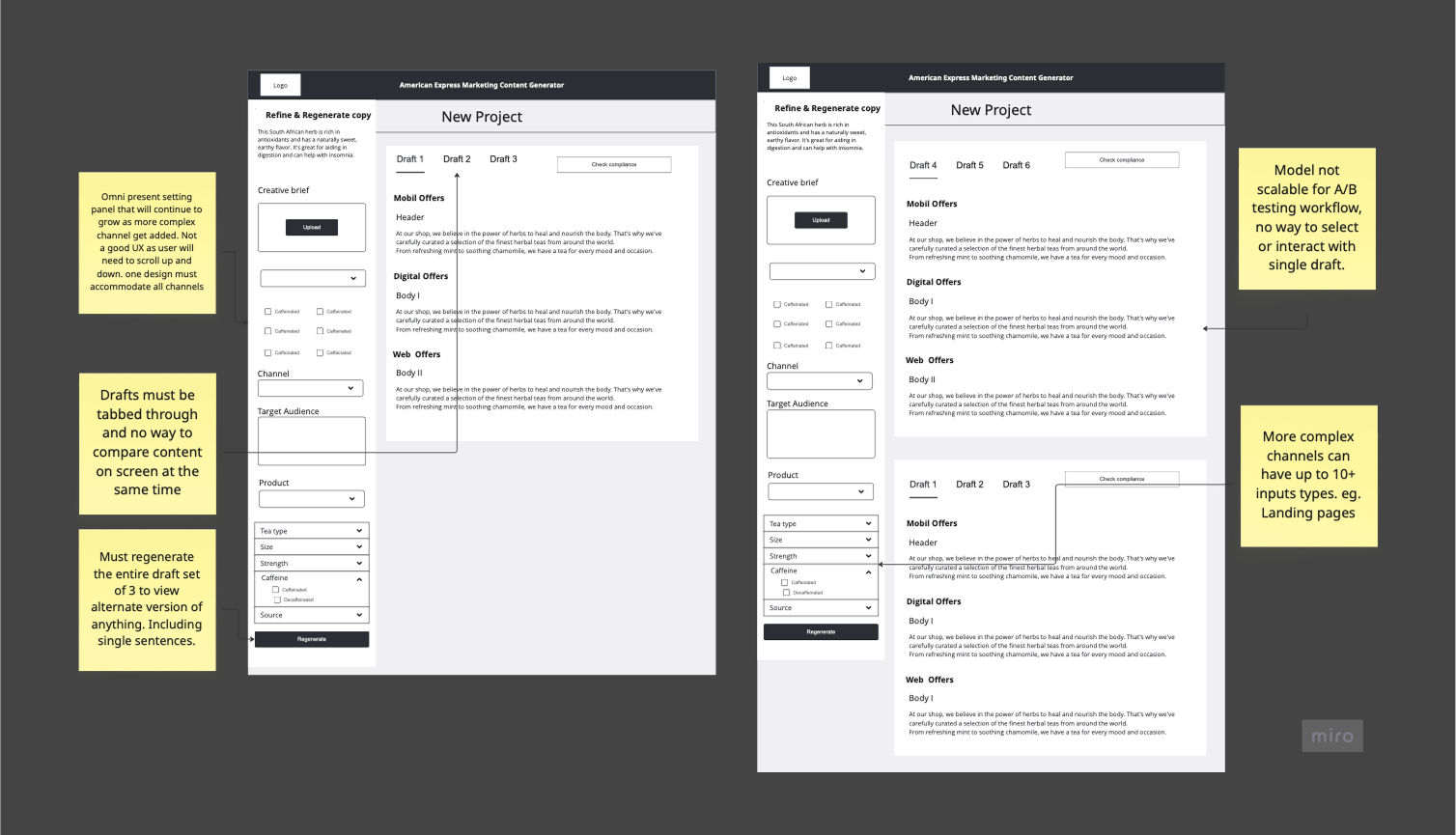The width and height of the screenshot is (1456, 835).
Task: Click the Check compliance button
Action: point(613,164)
